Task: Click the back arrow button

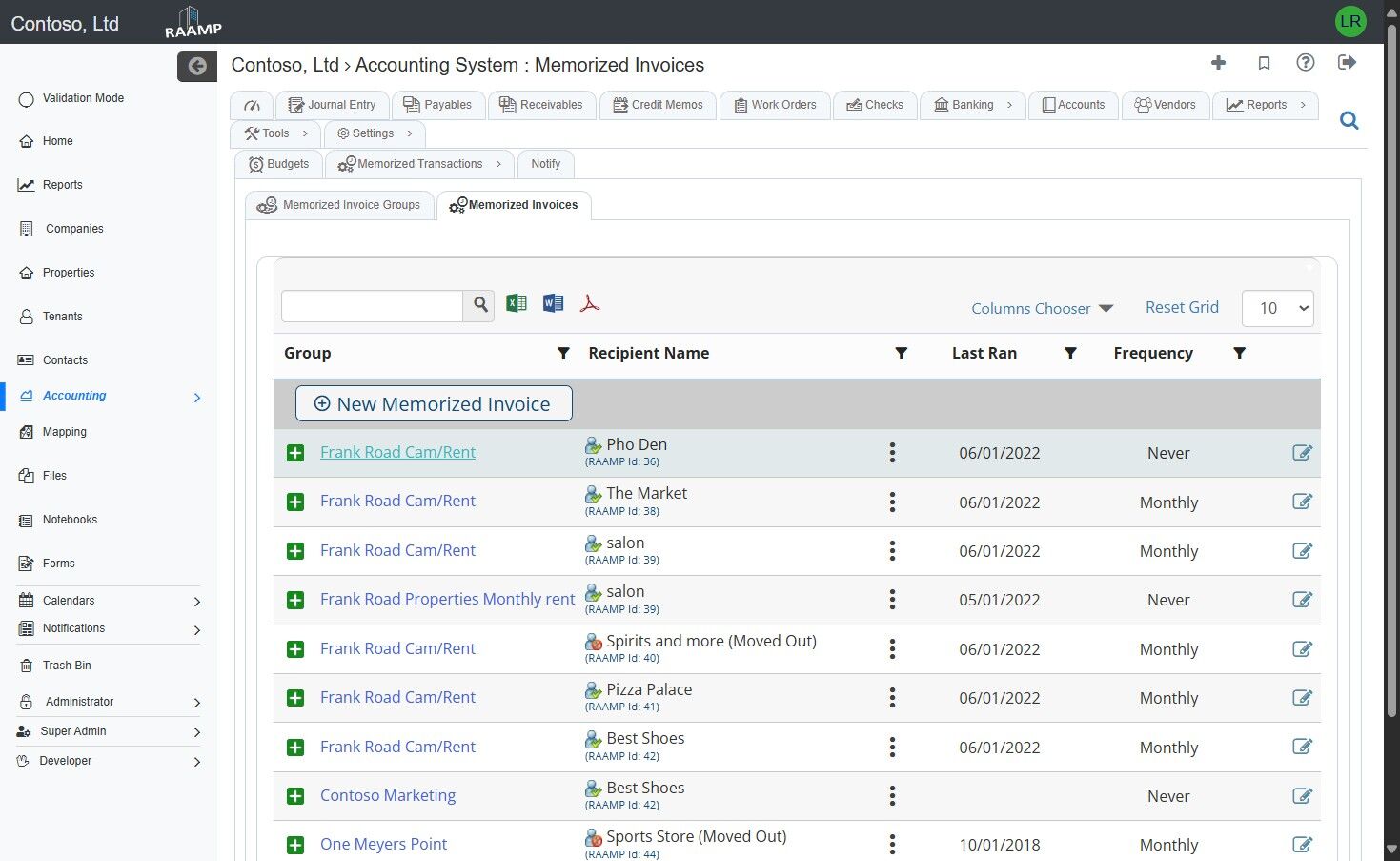Action: pyautogui.click(x=197, y=66)
